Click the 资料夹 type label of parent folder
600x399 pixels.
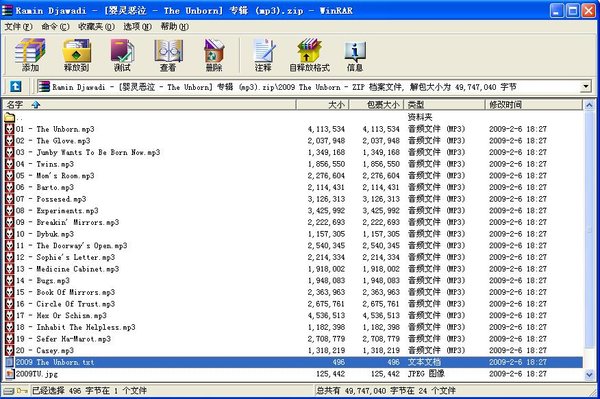click(420, 117)
